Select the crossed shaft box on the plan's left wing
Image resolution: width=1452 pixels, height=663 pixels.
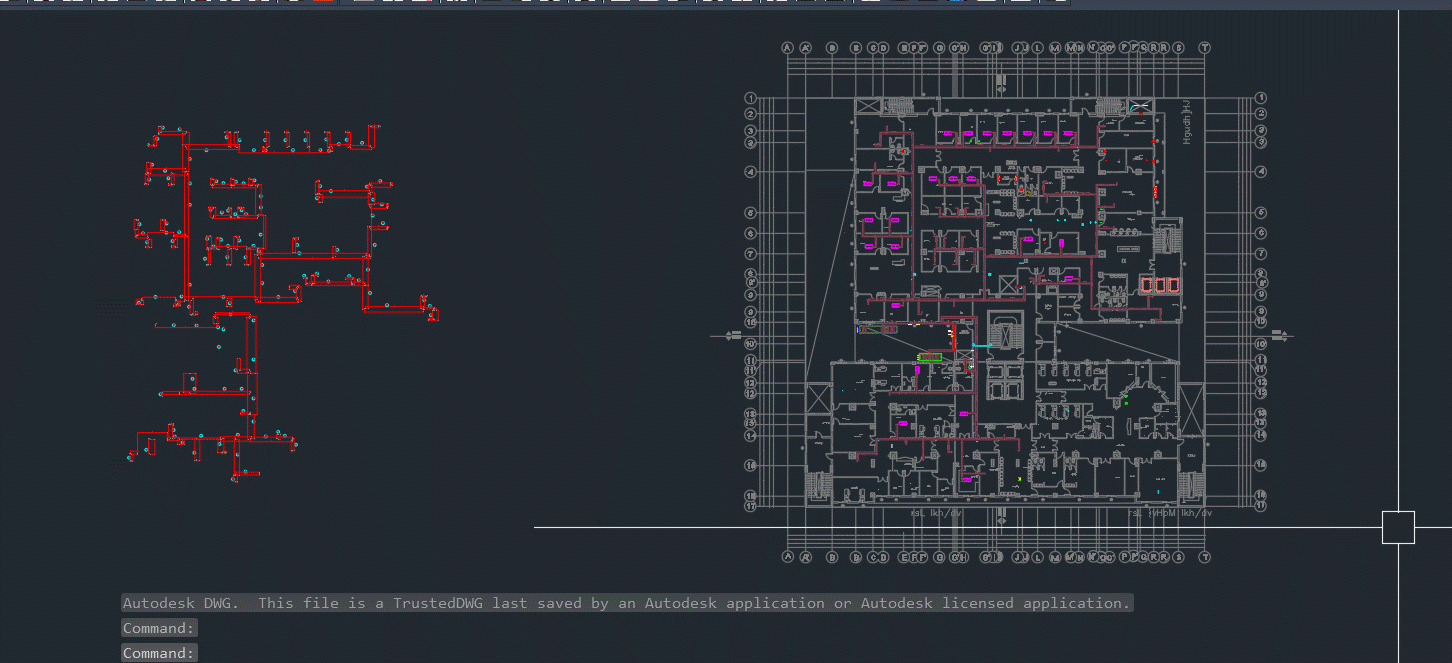point(820,397)
